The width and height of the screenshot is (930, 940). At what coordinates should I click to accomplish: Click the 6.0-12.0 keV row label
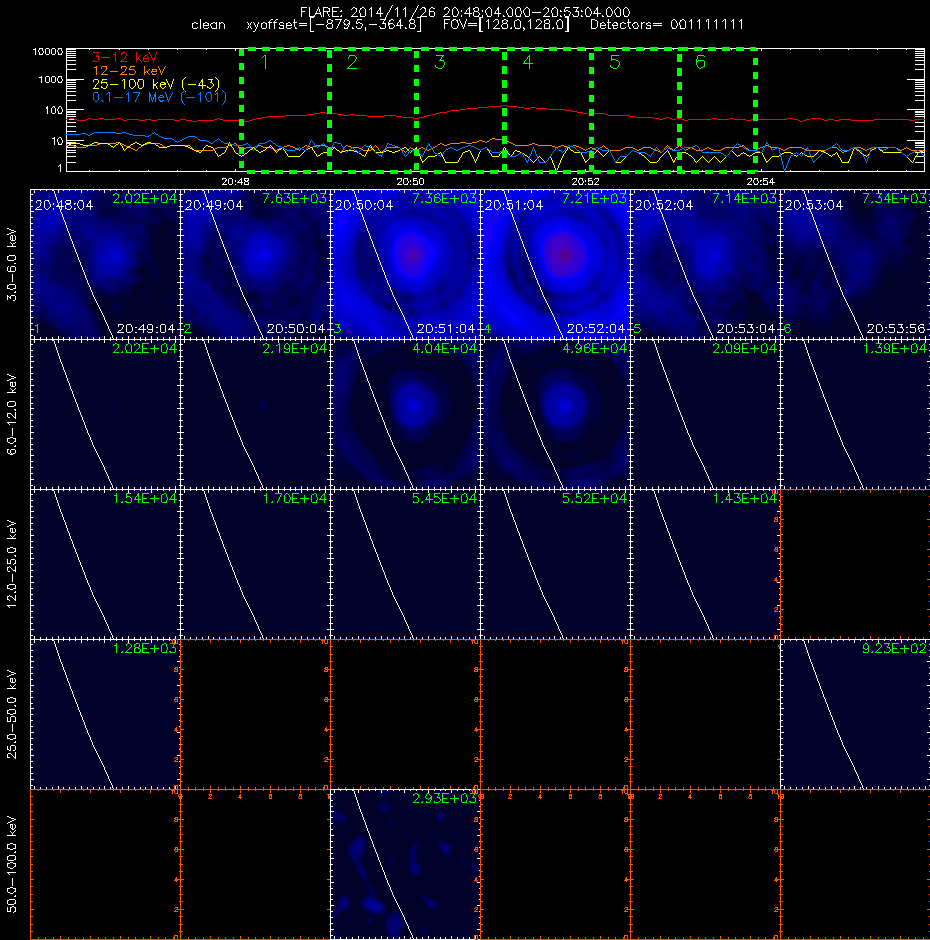12,414
